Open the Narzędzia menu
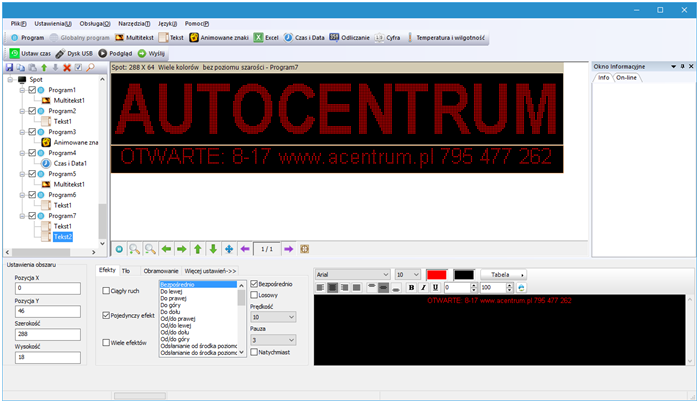 pos(134,24)
